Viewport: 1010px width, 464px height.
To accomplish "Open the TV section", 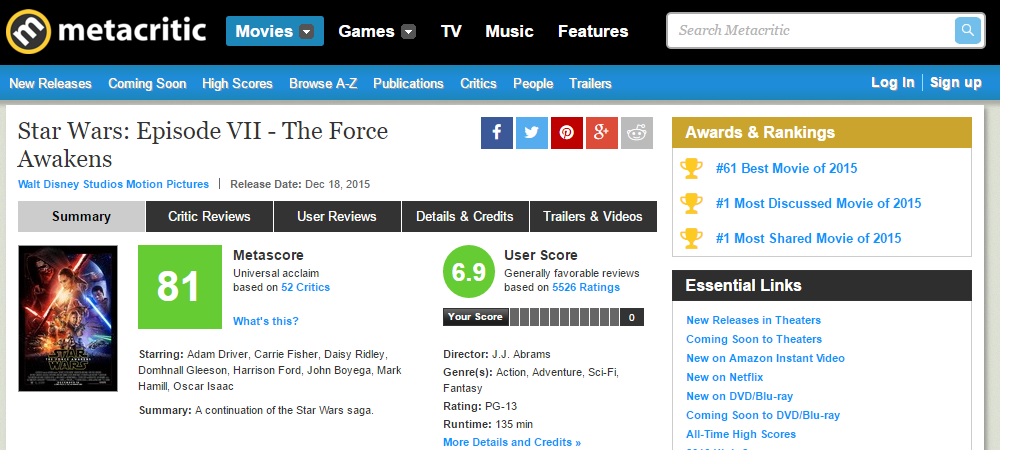I will pos(451,31).
